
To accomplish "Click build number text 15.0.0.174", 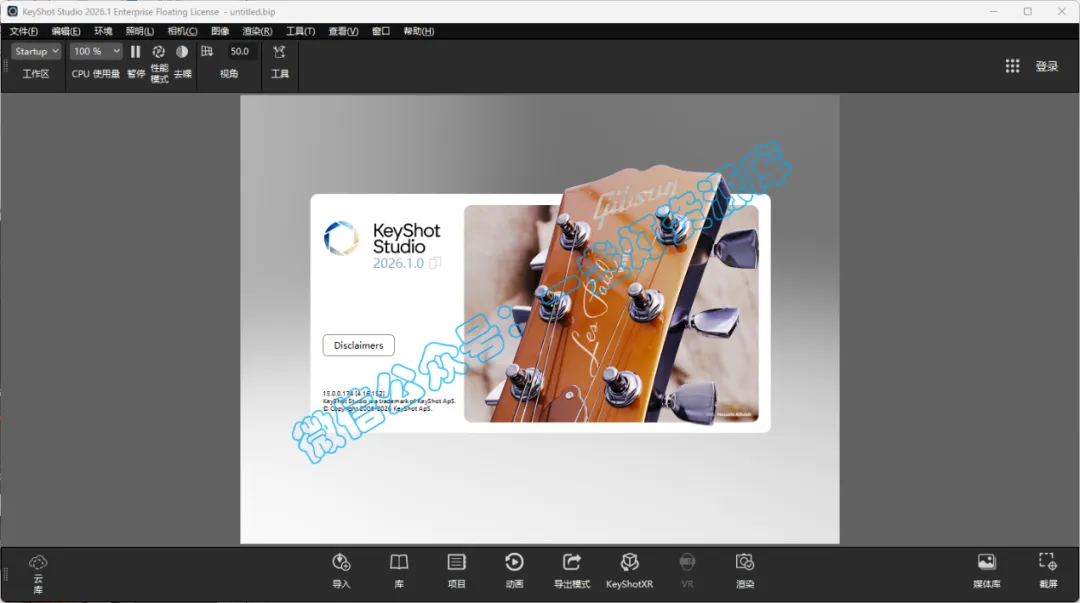I will tap(353, 394).
